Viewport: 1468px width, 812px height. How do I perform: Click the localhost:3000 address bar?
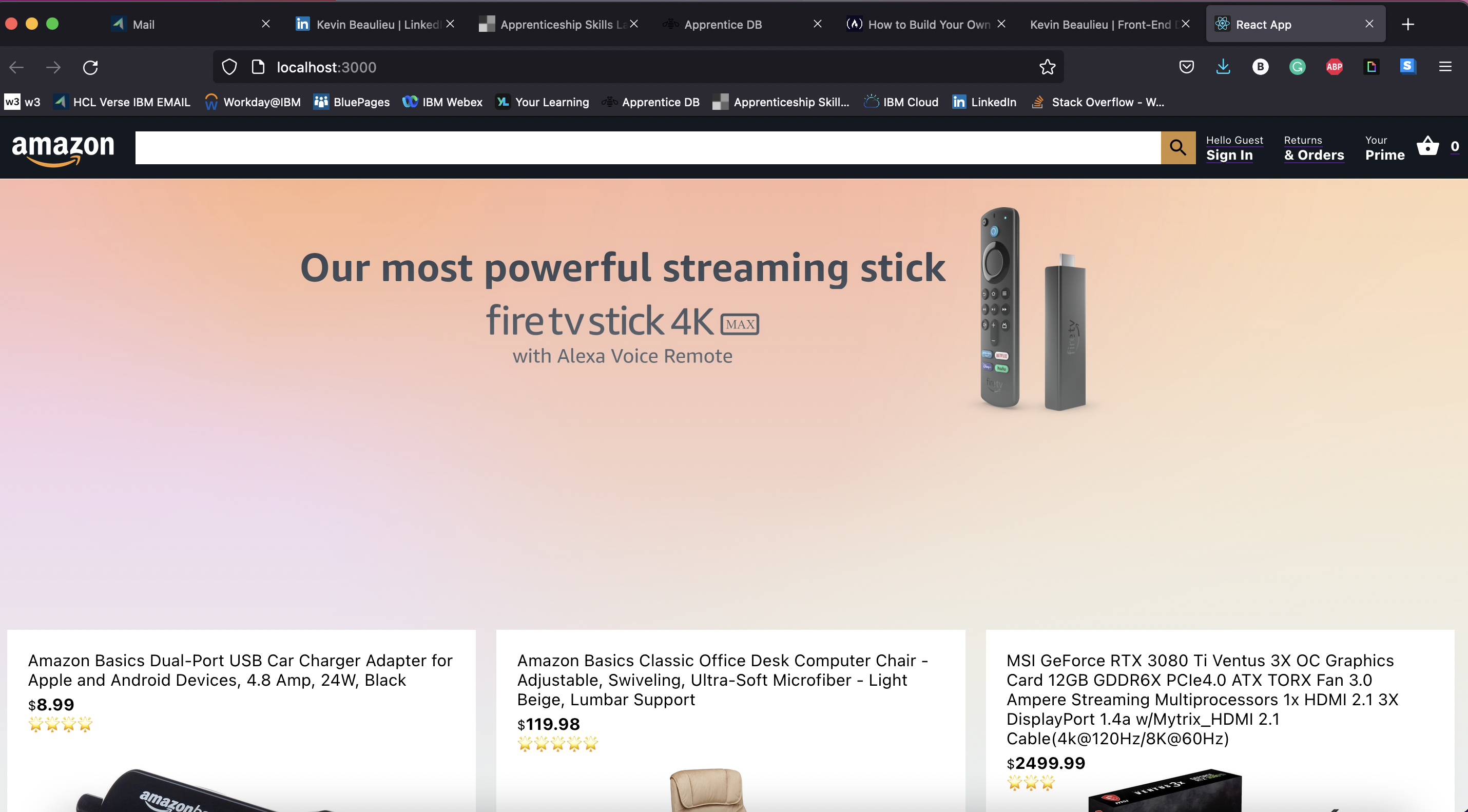pos(638,67)
